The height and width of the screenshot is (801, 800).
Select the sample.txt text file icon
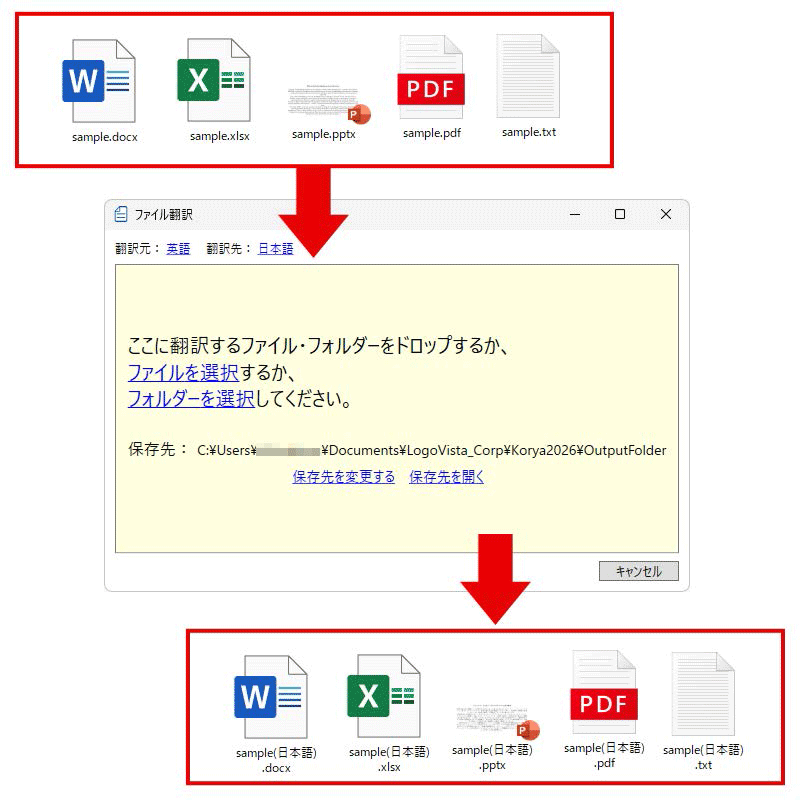528,78
